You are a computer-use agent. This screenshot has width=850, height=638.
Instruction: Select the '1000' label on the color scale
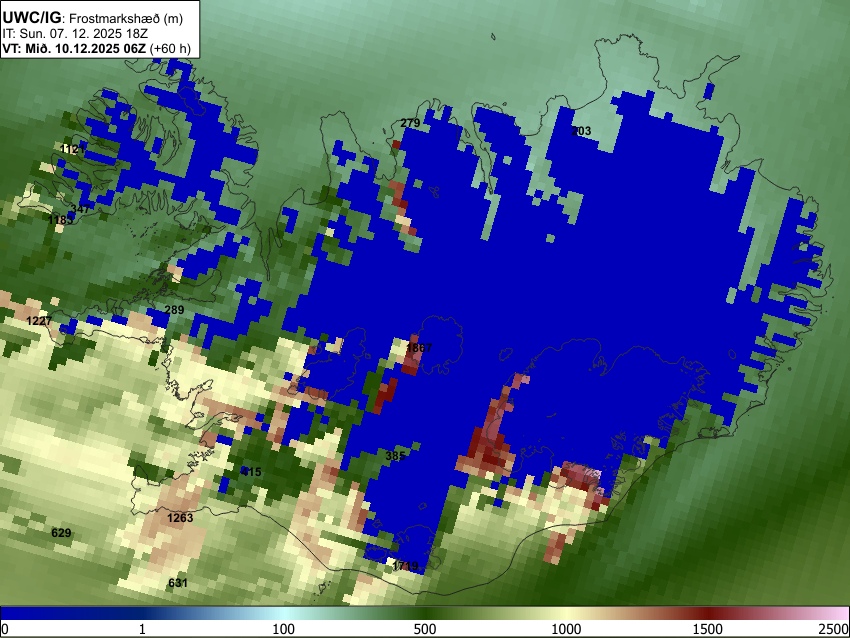(566, 629)
